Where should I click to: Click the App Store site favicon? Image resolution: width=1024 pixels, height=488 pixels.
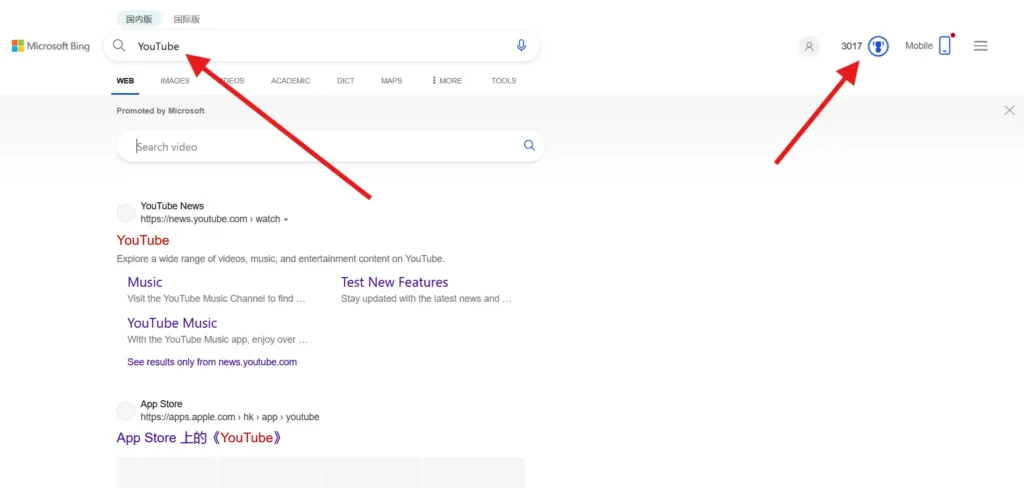pyautogui.click(x=126, y=411)
